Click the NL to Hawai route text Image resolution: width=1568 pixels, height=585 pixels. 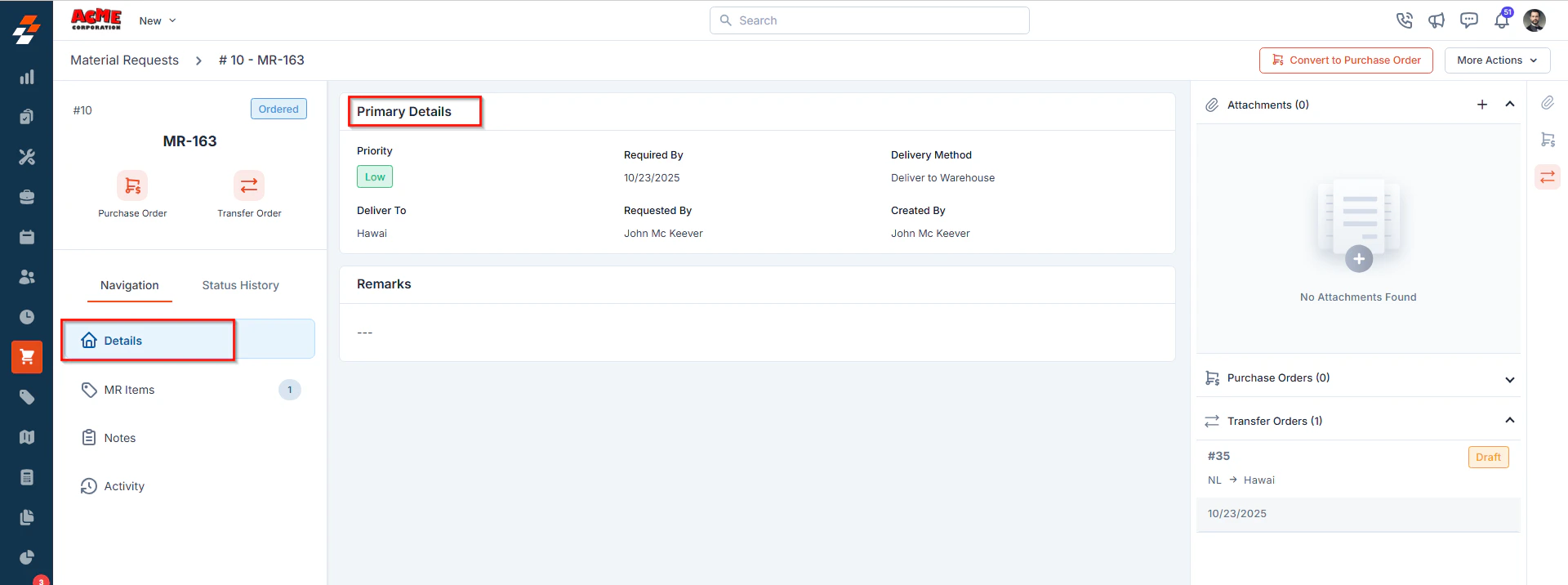tap(1241, 480)
